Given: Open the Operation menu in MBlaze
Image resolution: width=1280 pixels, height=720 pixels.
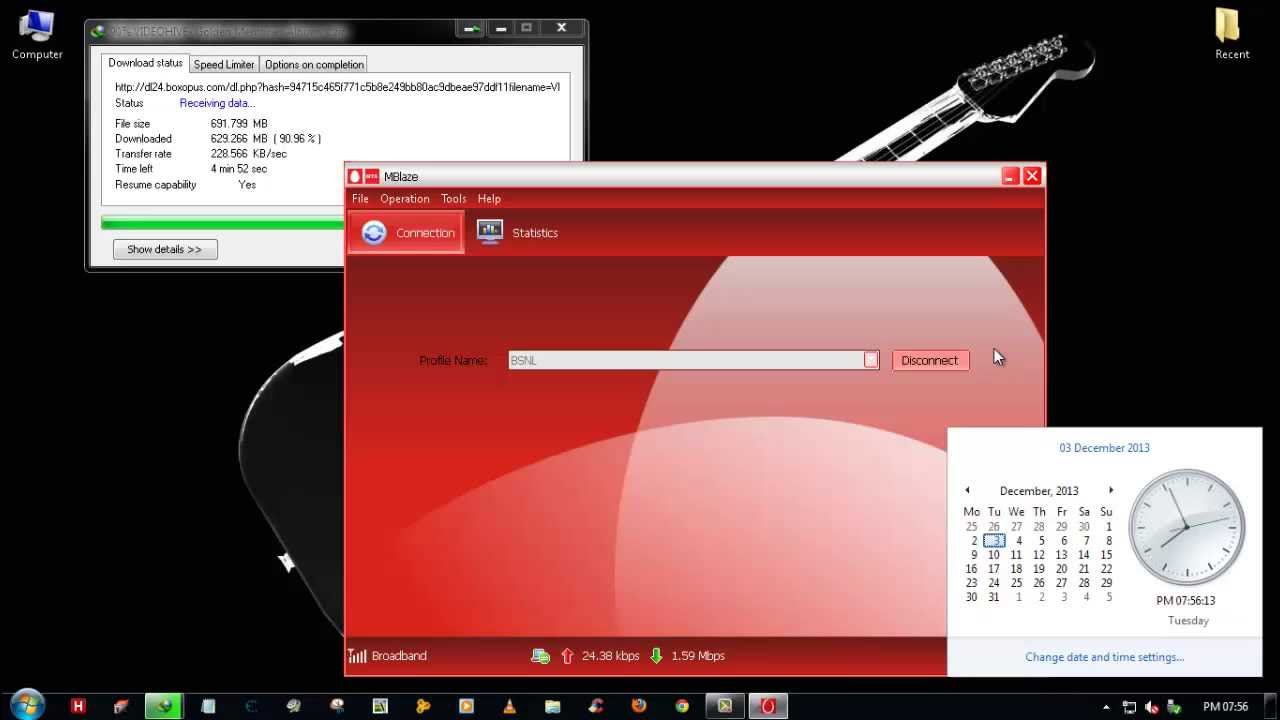Looking at the screenshot, I should pyautogui.click(x=405, y=199).
